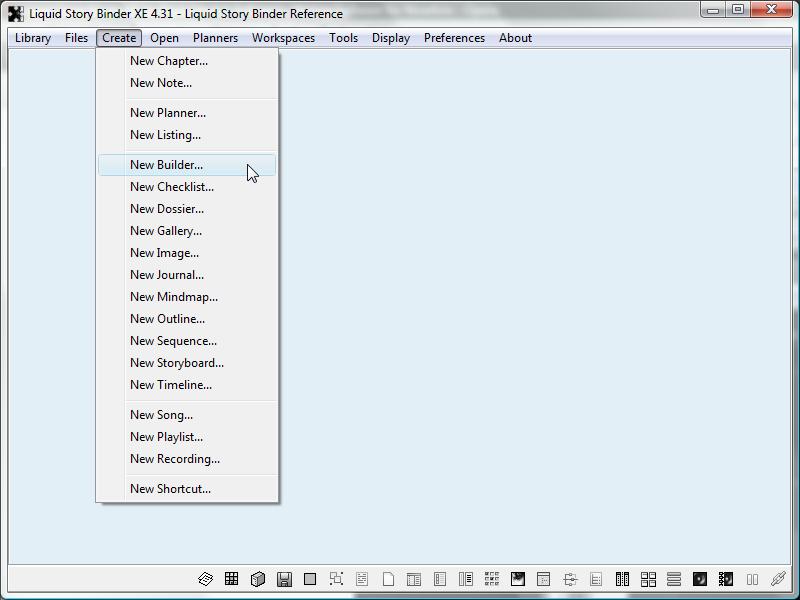Choose New Timeline... from the list

tap(171, 385)
